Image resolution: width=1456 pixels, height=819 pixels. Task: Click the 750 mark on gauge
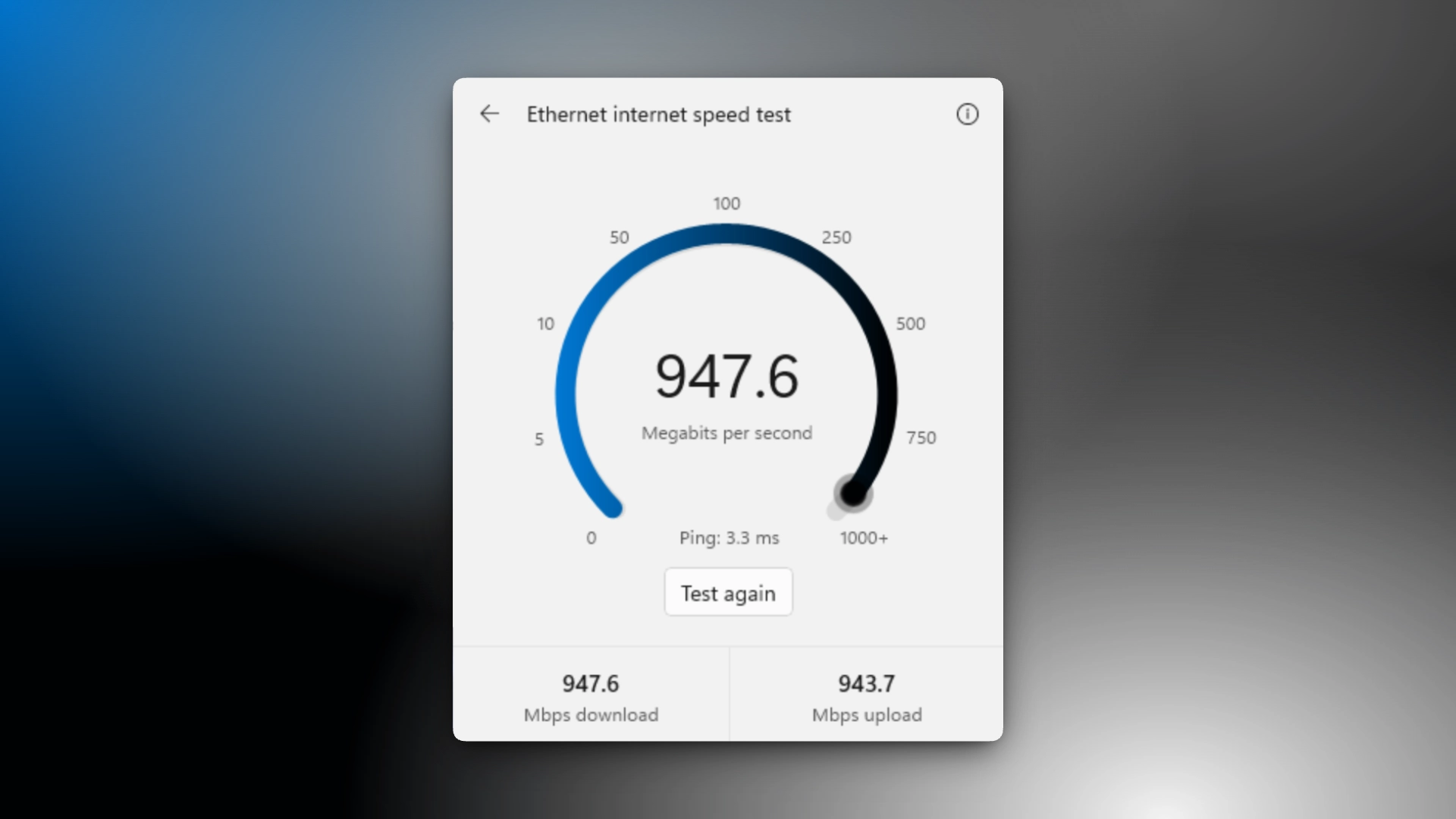(x=921, y=438)
